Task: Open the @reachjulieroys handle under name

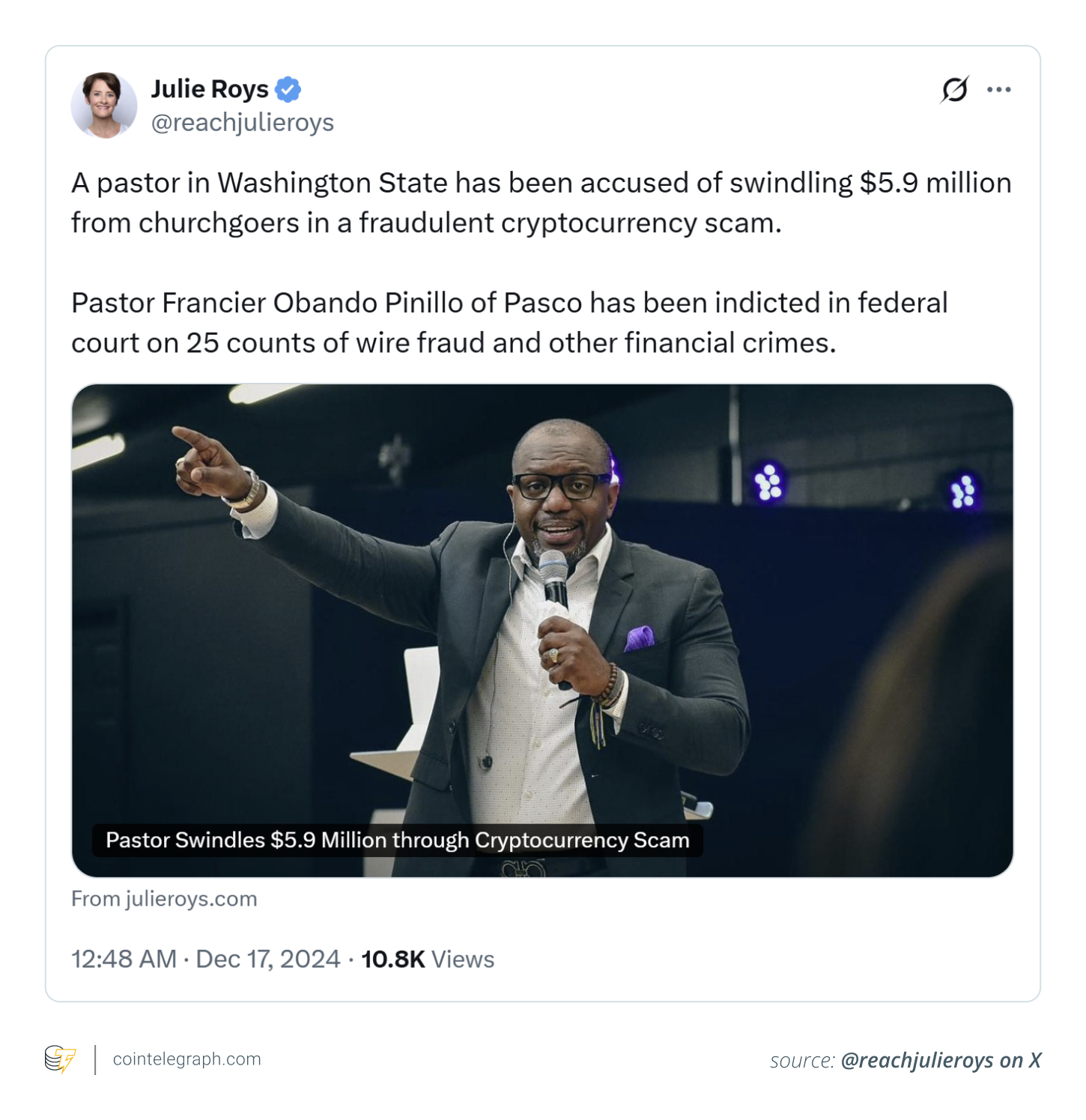Action: [243, 122]
